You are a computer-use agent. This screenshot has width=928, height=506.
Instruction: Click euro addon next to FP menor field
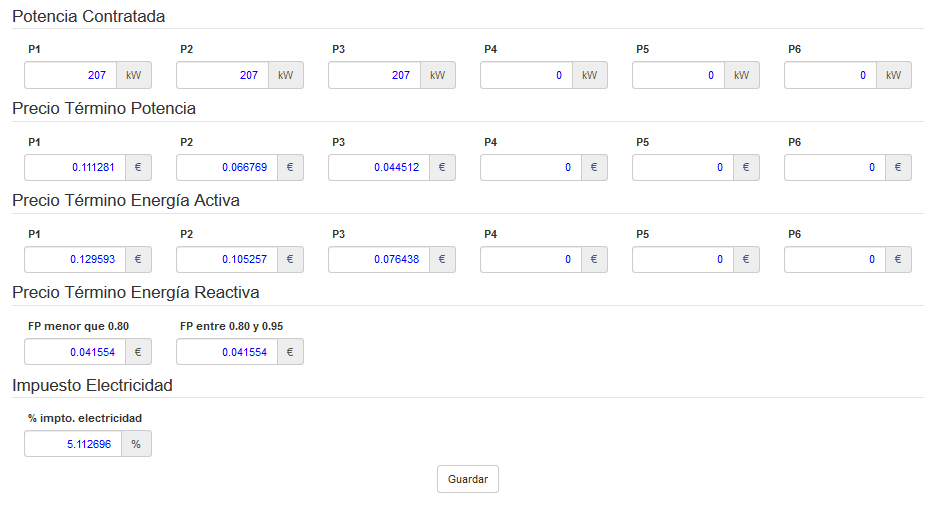point(138,352)
